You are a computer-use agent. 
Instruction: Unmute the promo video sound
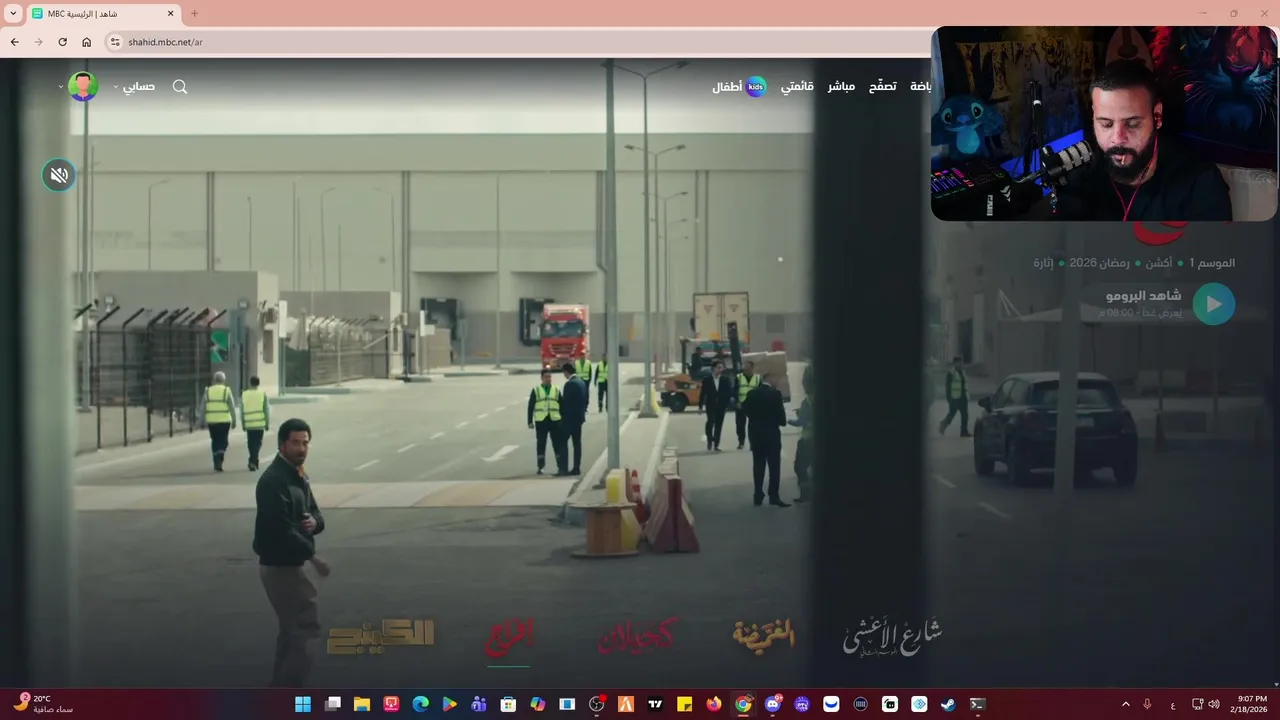[x=59, y=176]
